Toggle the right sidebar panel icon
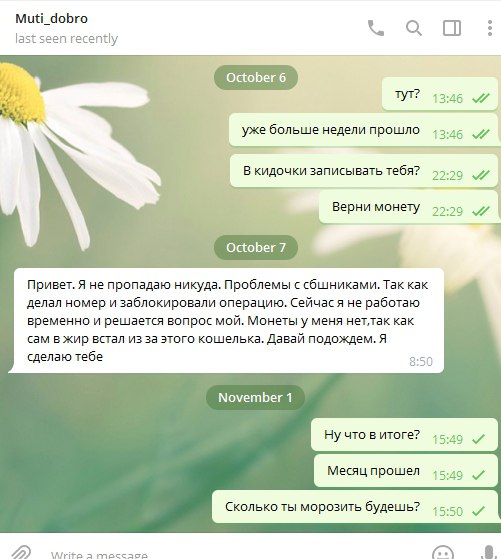This screenshot has height=559, width=501. point(452,28)
